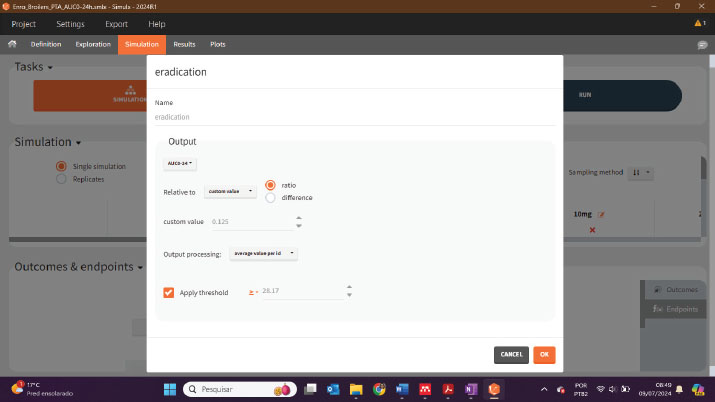
Task: Open the warning notification icon
Action: click(700, 22)
